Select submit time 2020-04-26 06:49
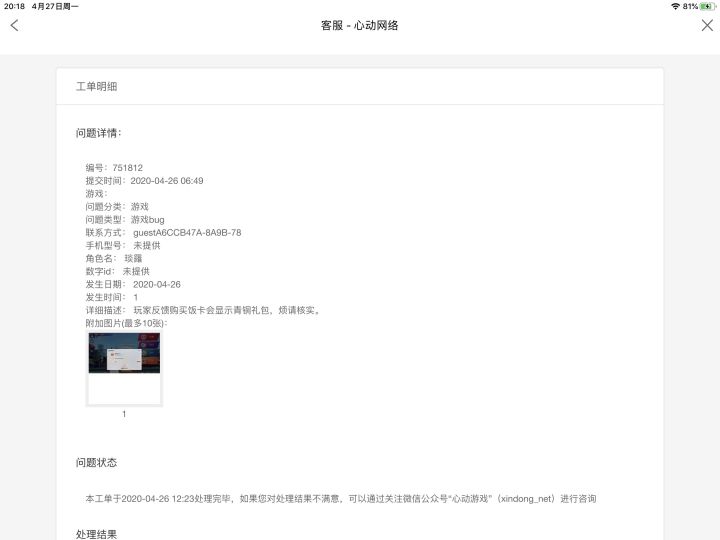 pos(167,180)
